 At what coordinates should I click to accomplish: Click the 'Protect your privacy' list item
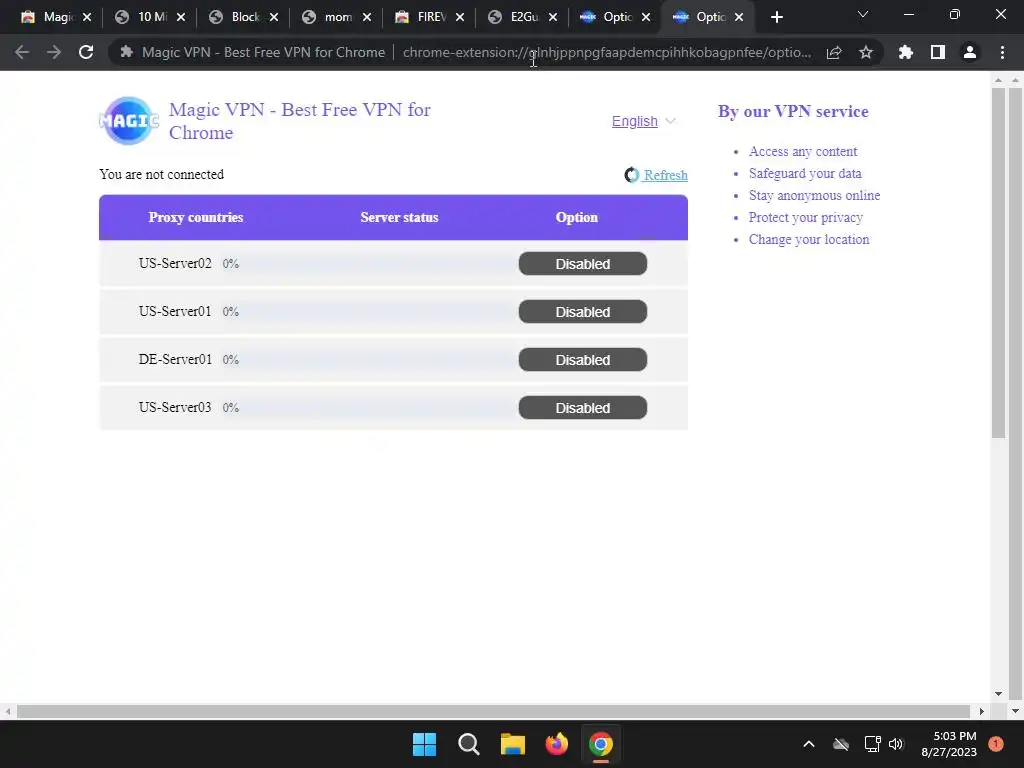[806, 217]
